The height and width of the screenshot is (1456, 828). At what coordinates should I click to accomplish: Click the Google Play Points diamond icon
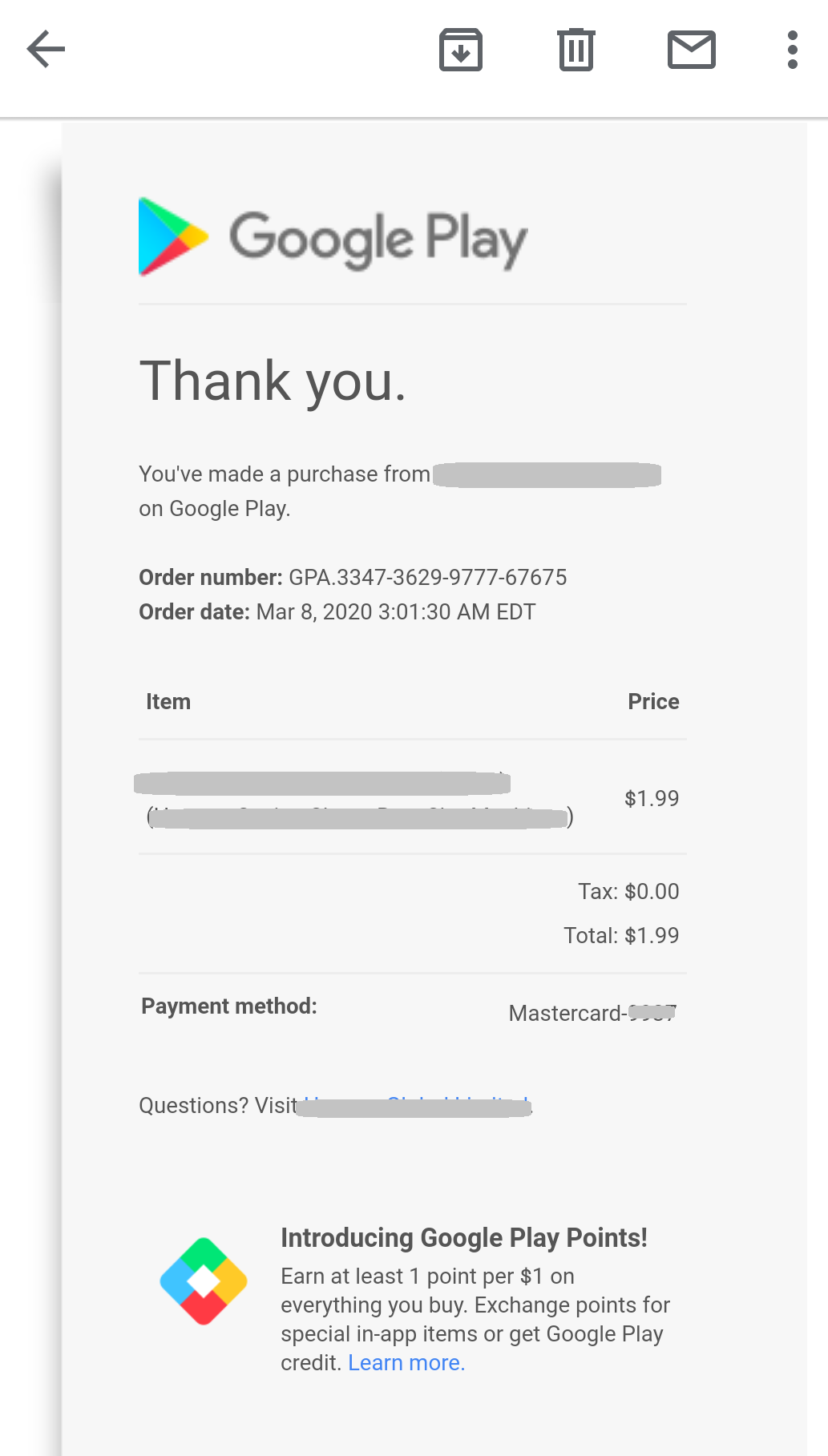204,1281
